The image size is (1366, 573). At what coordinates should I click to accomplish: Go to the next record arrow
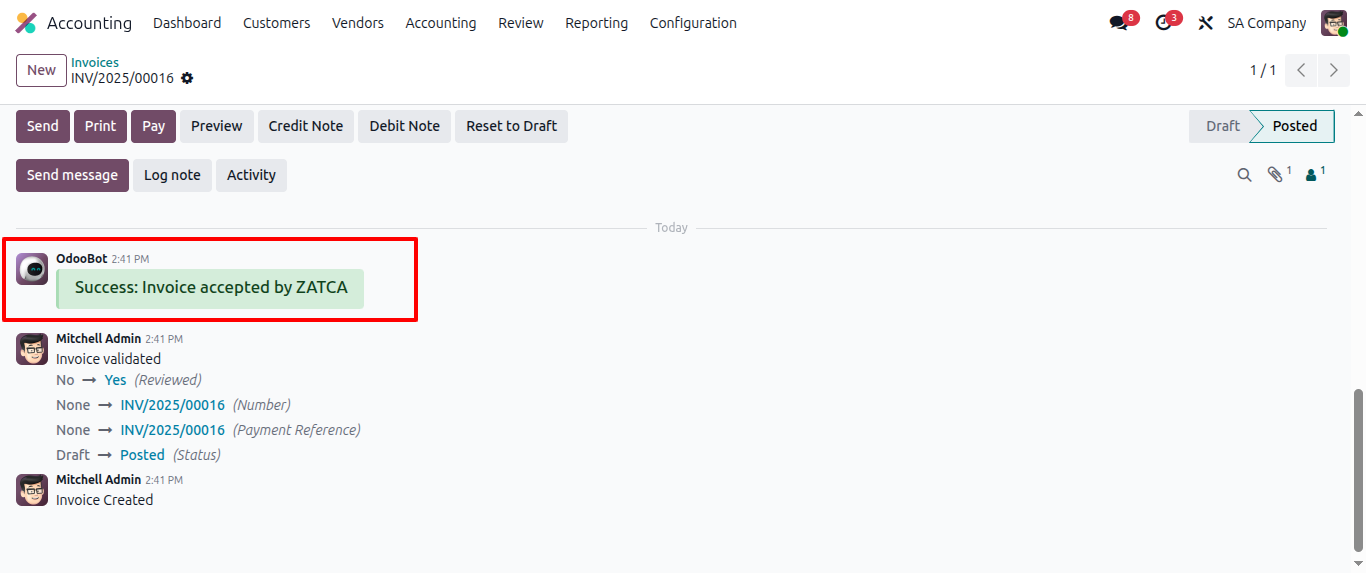click(x=1333, y=70)
